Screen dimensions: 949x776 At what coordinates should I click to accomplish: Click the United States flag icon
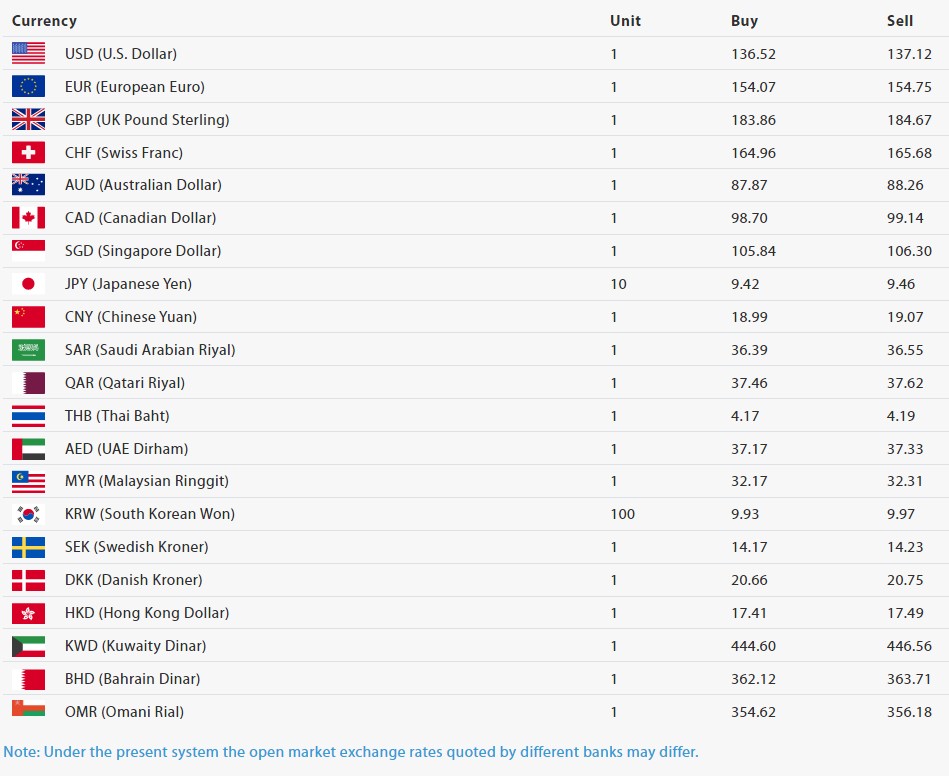tap(28, 54)
